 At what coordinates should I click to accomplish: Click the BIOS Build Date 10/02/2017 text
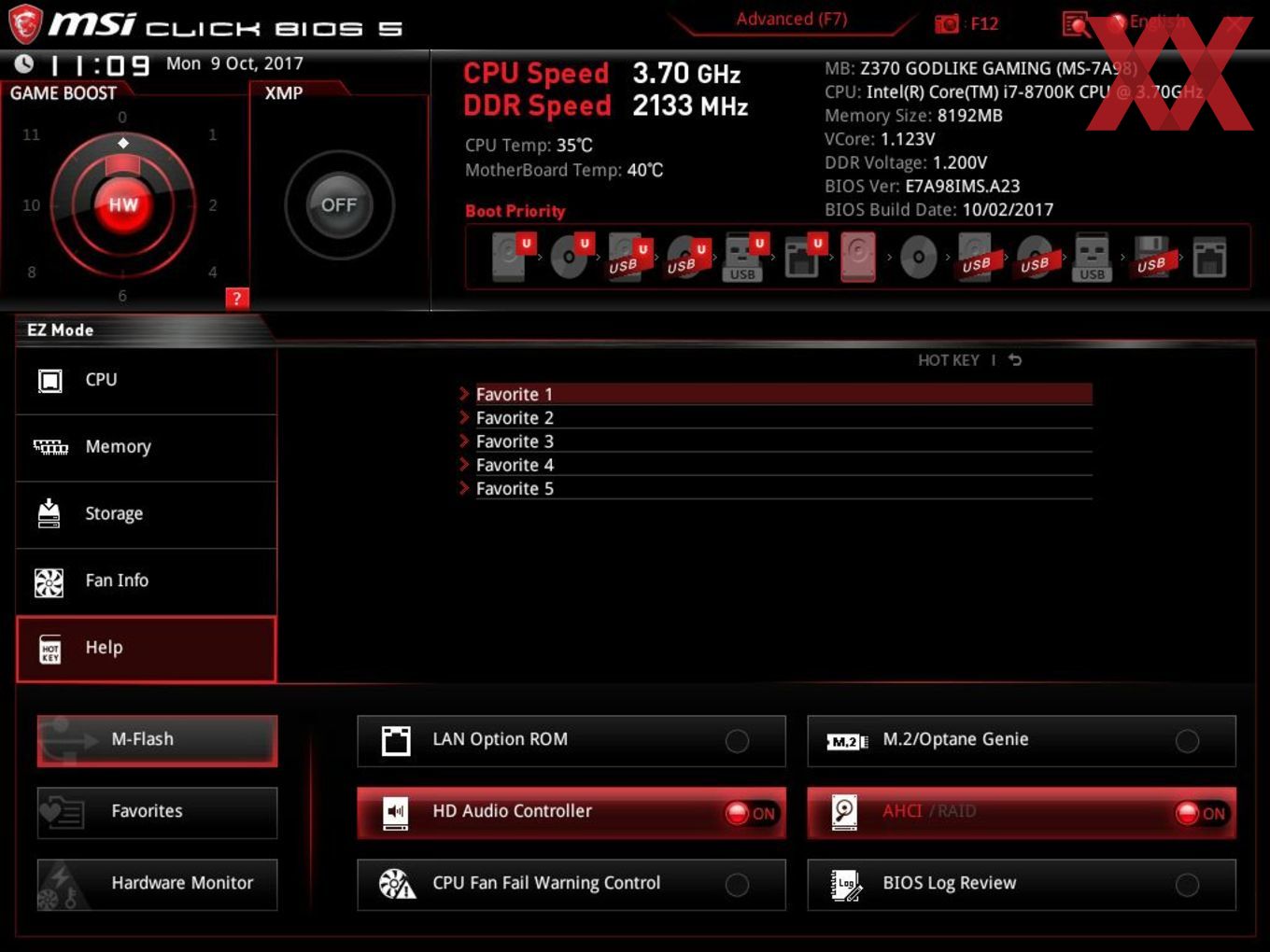click(938, 210)
